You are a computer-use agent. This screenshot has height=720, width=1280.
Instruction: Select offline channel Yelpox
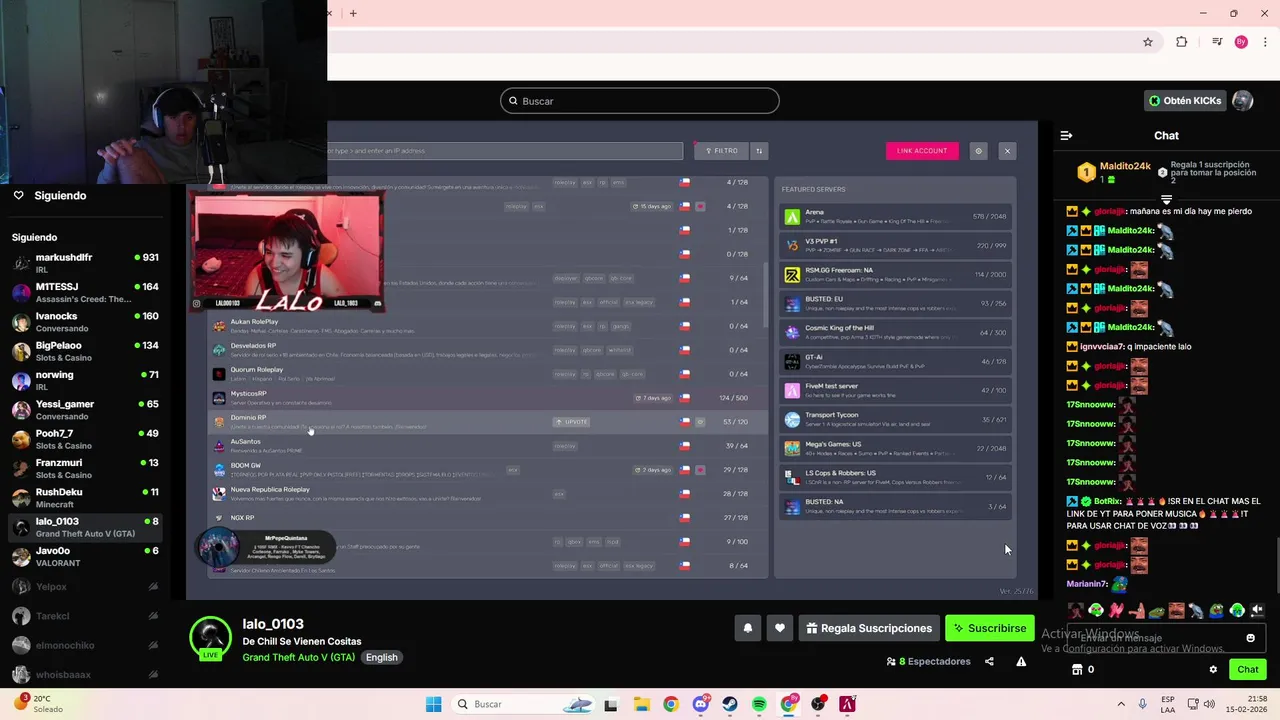click(85, 587)
